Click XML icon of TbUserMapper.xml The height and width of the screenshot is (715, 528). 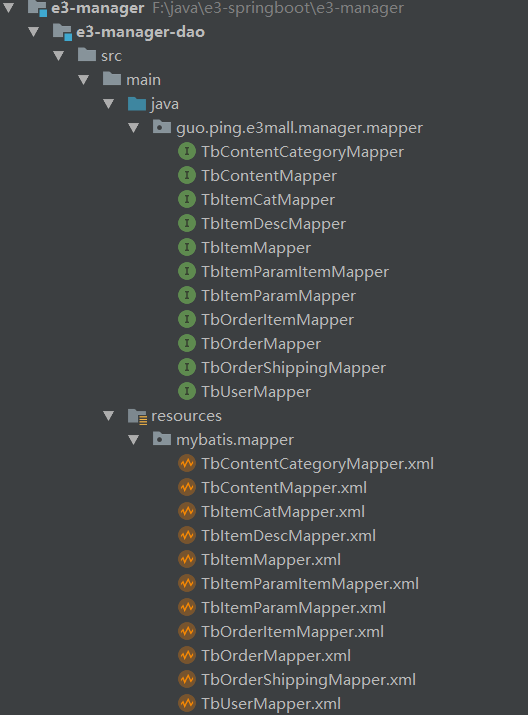[187, 703]
